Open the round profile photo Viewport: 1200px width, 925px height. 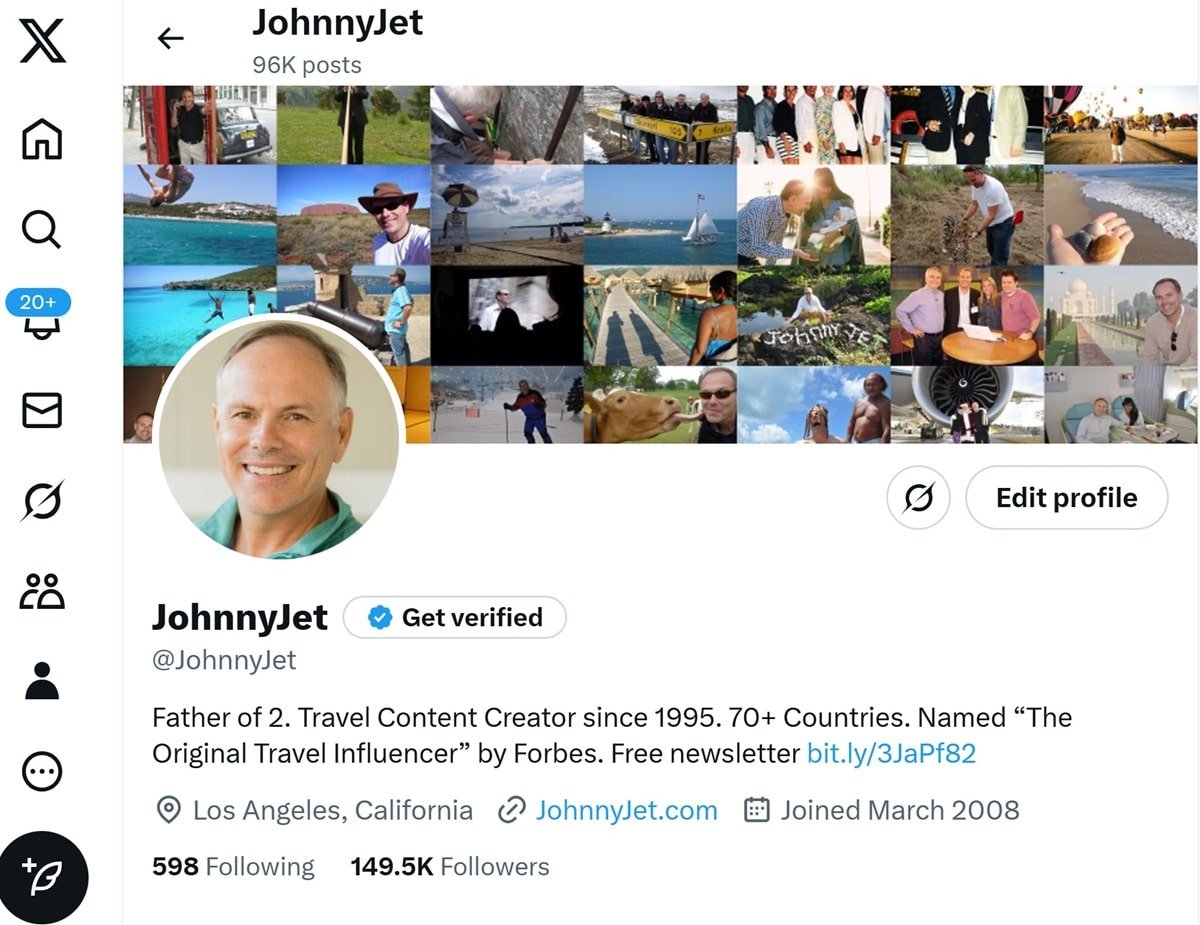pos(279,437)
